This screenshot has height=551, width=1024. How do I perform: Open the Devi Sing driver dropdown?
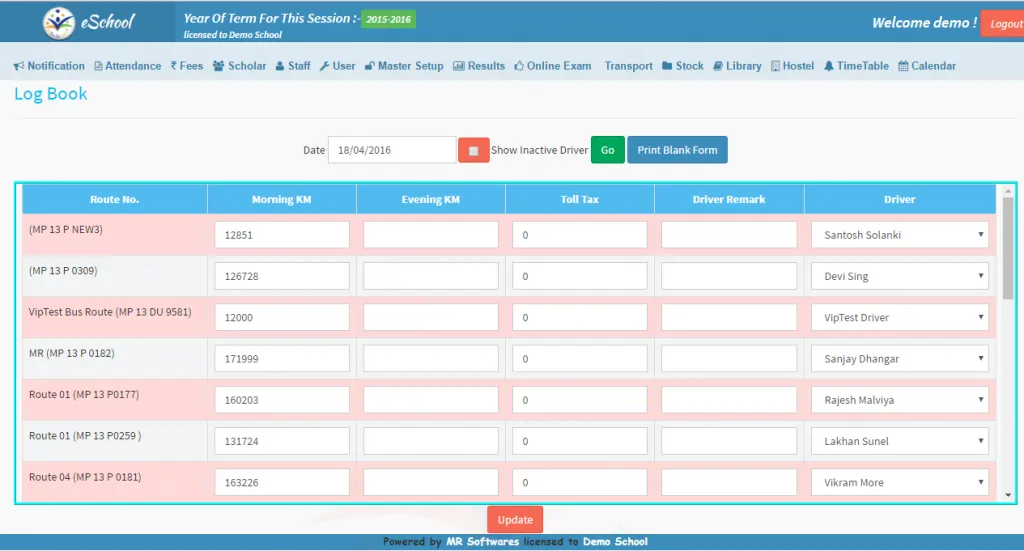(x=899, y=276)
